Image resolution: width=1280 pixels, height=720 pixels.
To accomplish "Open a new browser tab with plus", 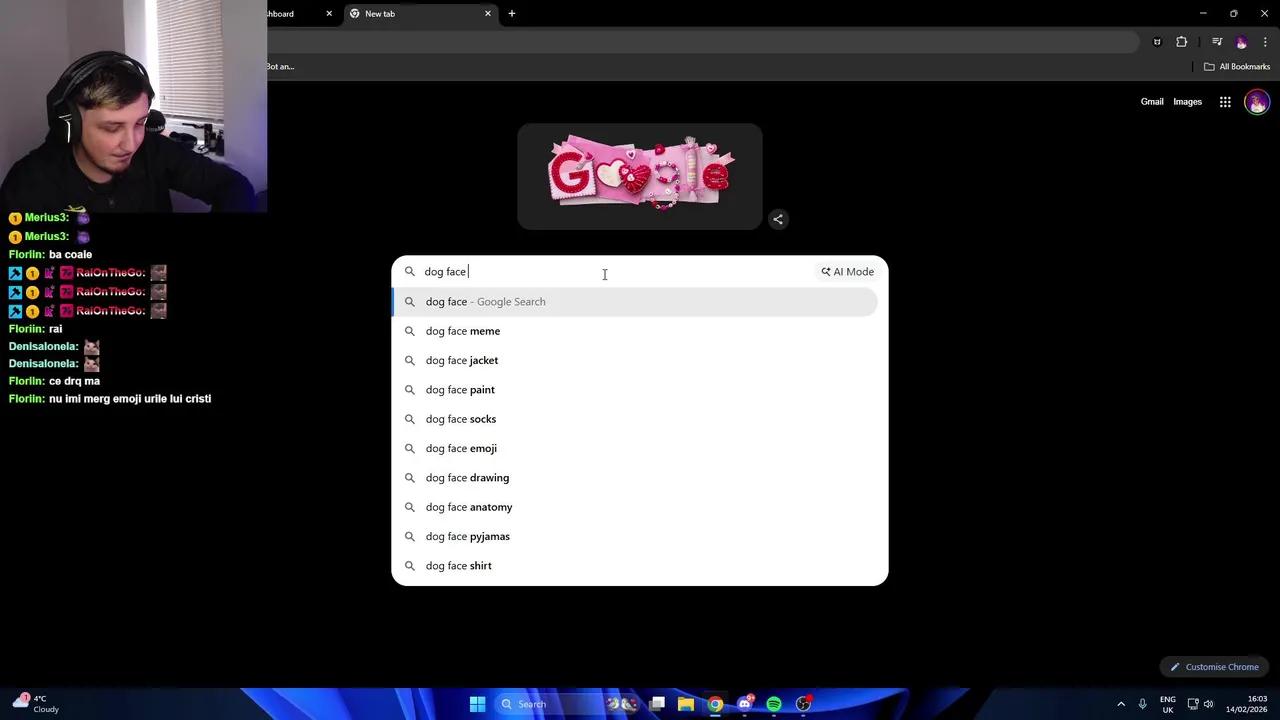I will click(512, 14).
